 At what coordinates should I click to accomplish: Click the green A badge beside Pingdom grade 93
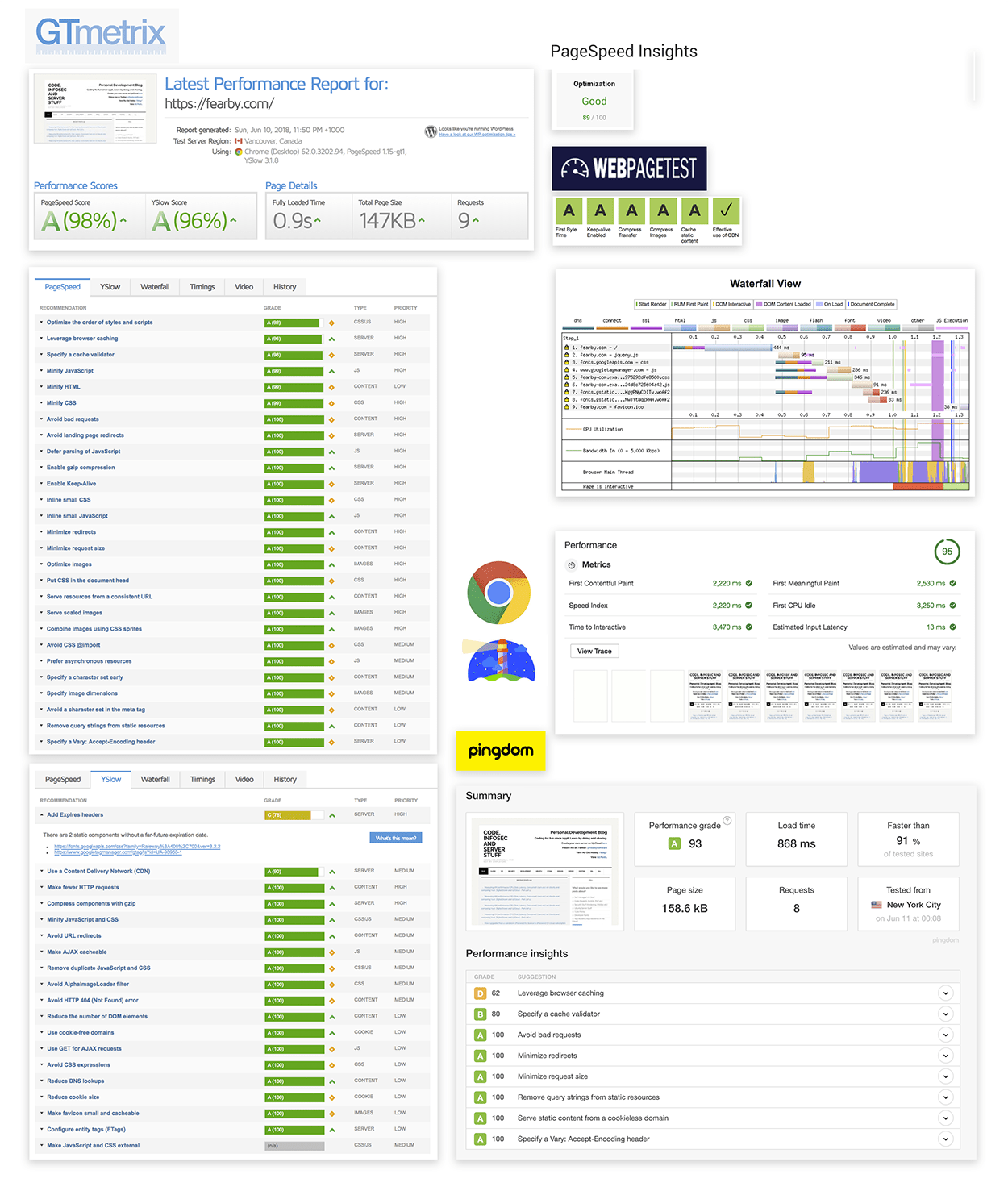(675, 843)
